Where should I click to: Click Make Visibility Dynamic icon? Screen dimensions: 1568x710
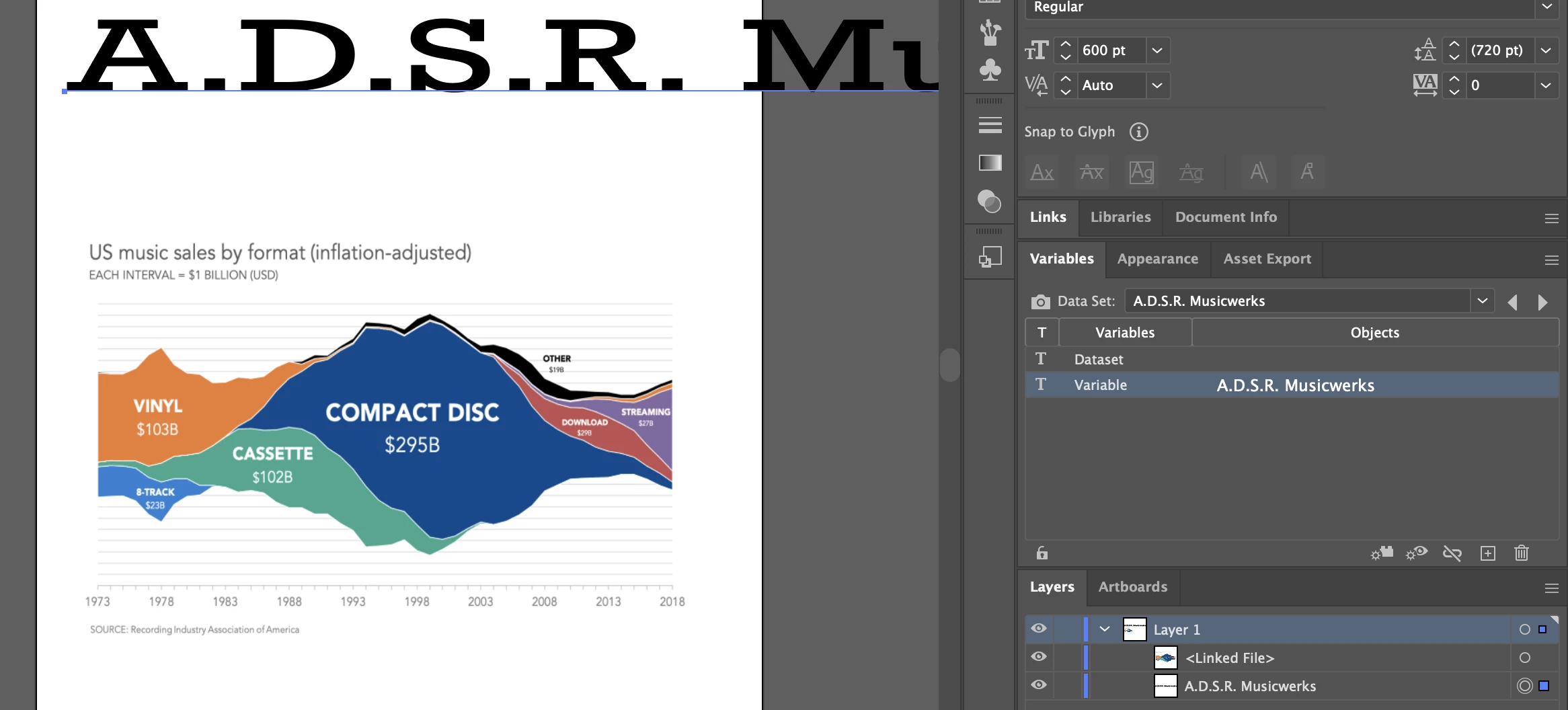tap(1417, 553)
